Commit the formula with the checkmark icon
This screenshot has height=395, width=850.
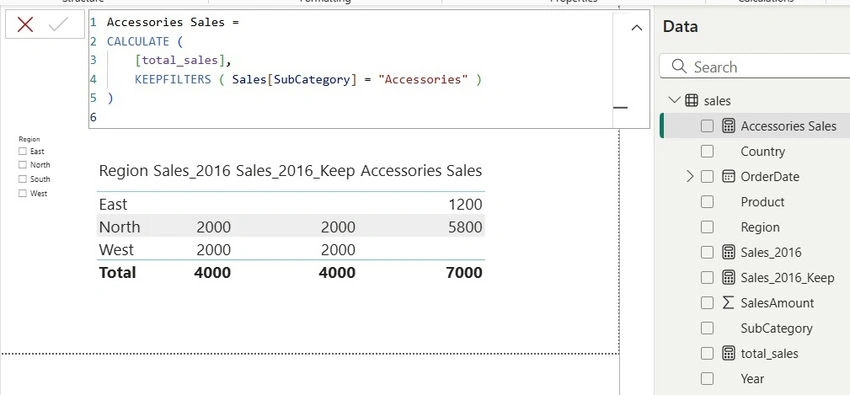[57, 24]
